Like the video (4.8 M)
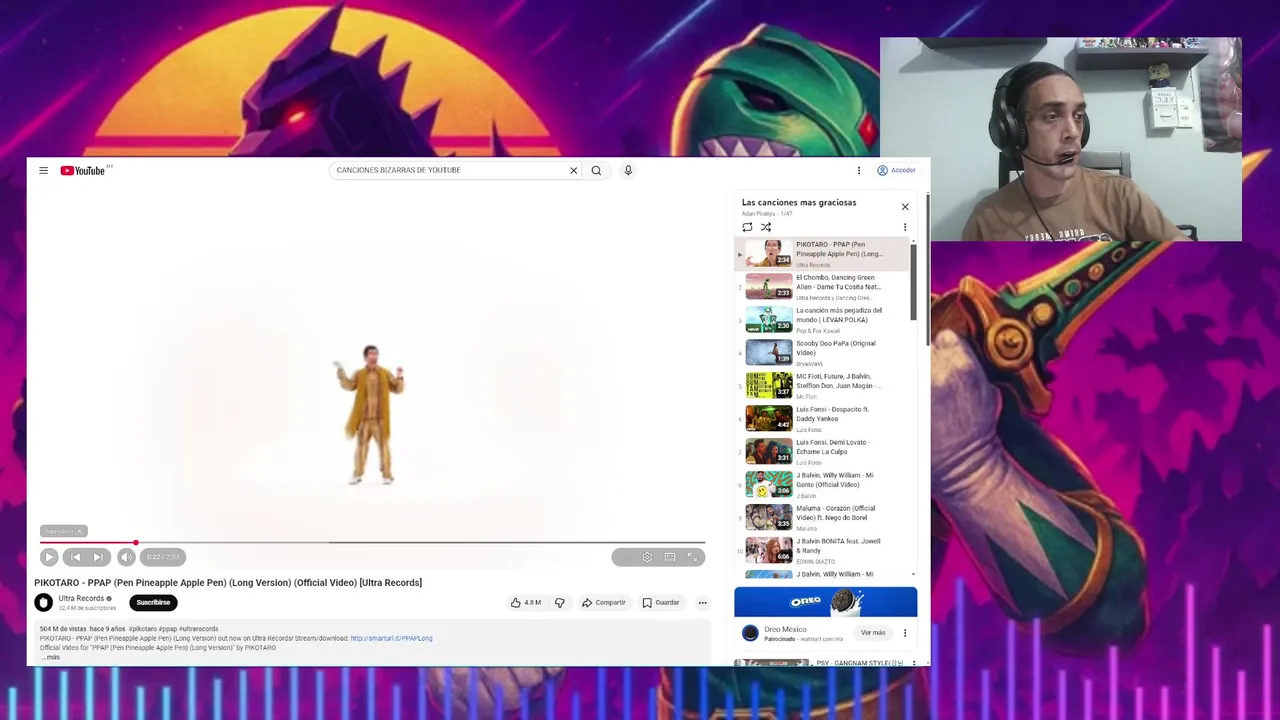The height and width of the screenshot is (720, 1280). tap(526, 603)
